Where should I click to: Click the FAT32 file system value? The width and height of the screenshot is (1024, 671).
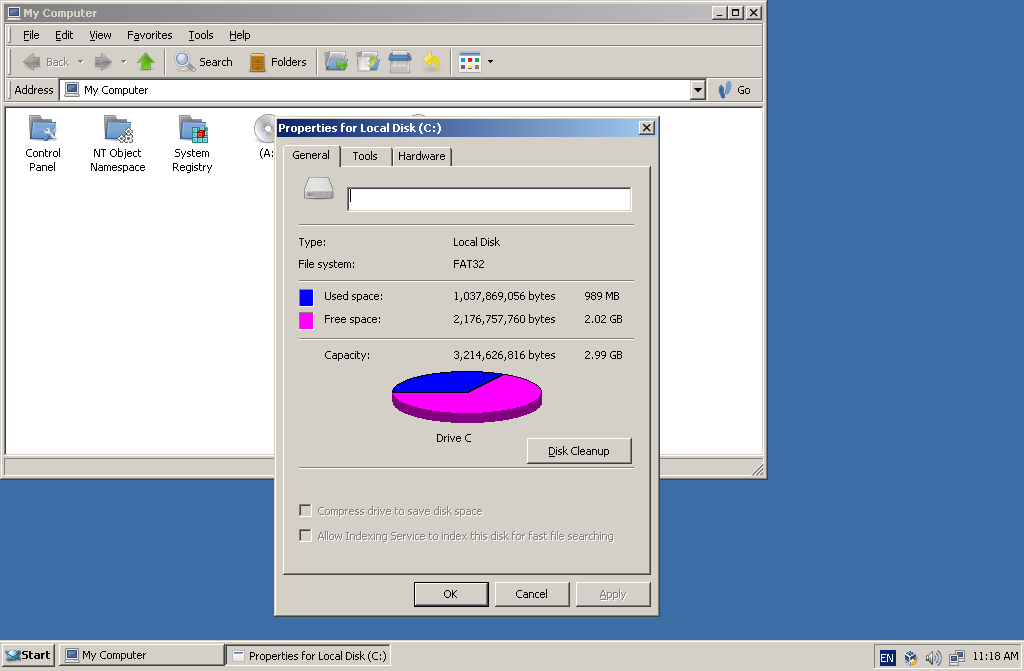469,264
